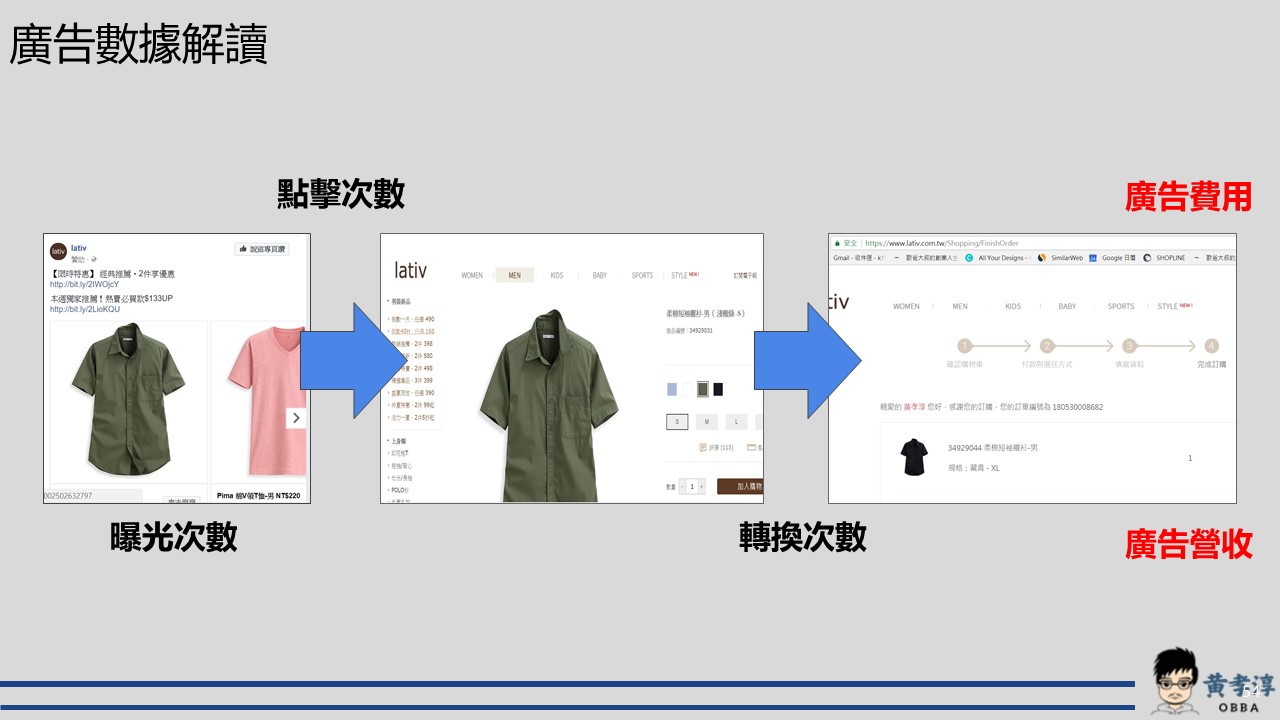Click the lativ round avatar in Facebook ad
This screenshot has width=1280, height=720.
click(58, 251)
